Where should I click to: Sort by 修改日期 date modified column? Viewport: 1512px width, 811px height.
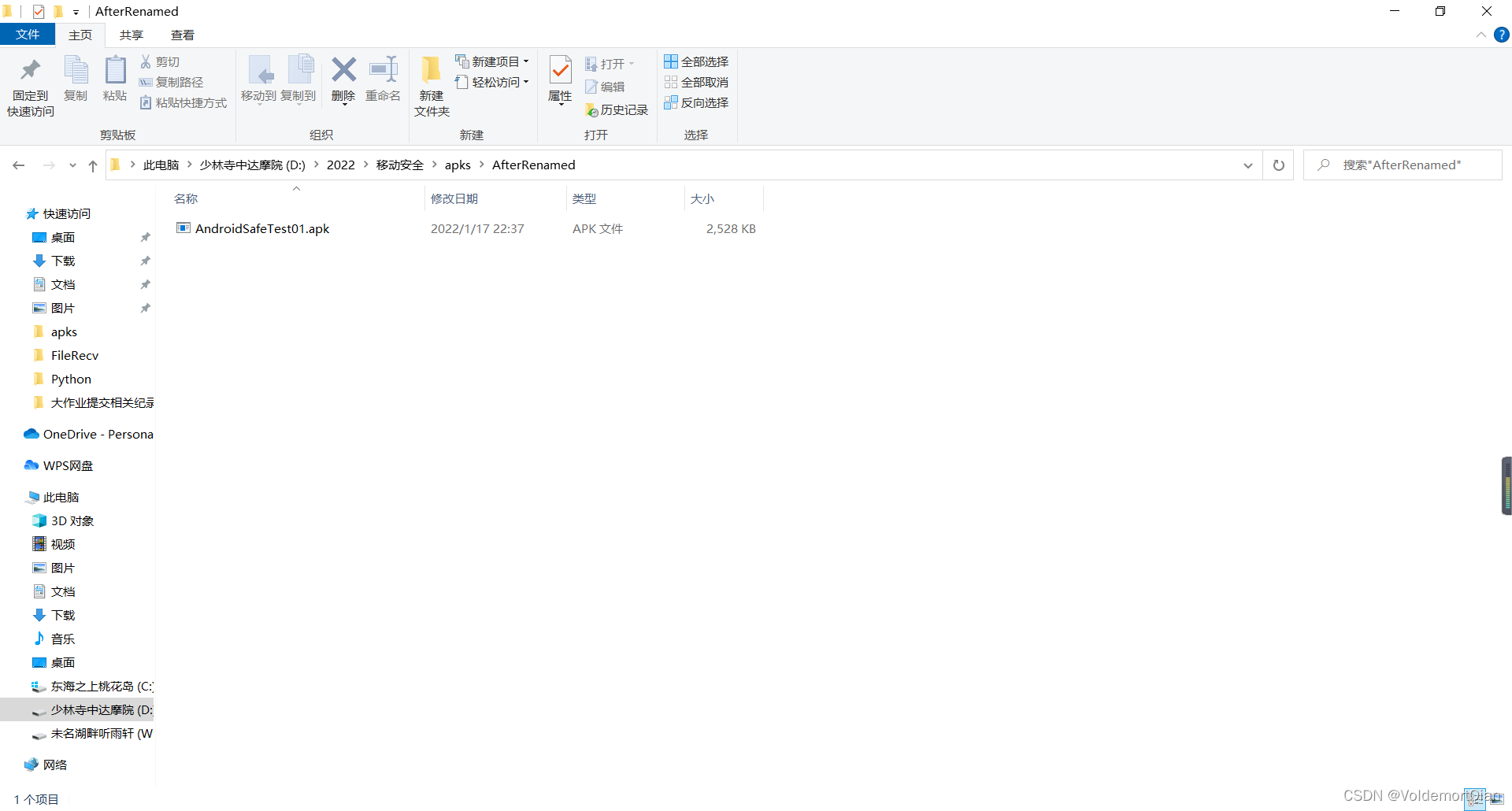click(495, 198)
